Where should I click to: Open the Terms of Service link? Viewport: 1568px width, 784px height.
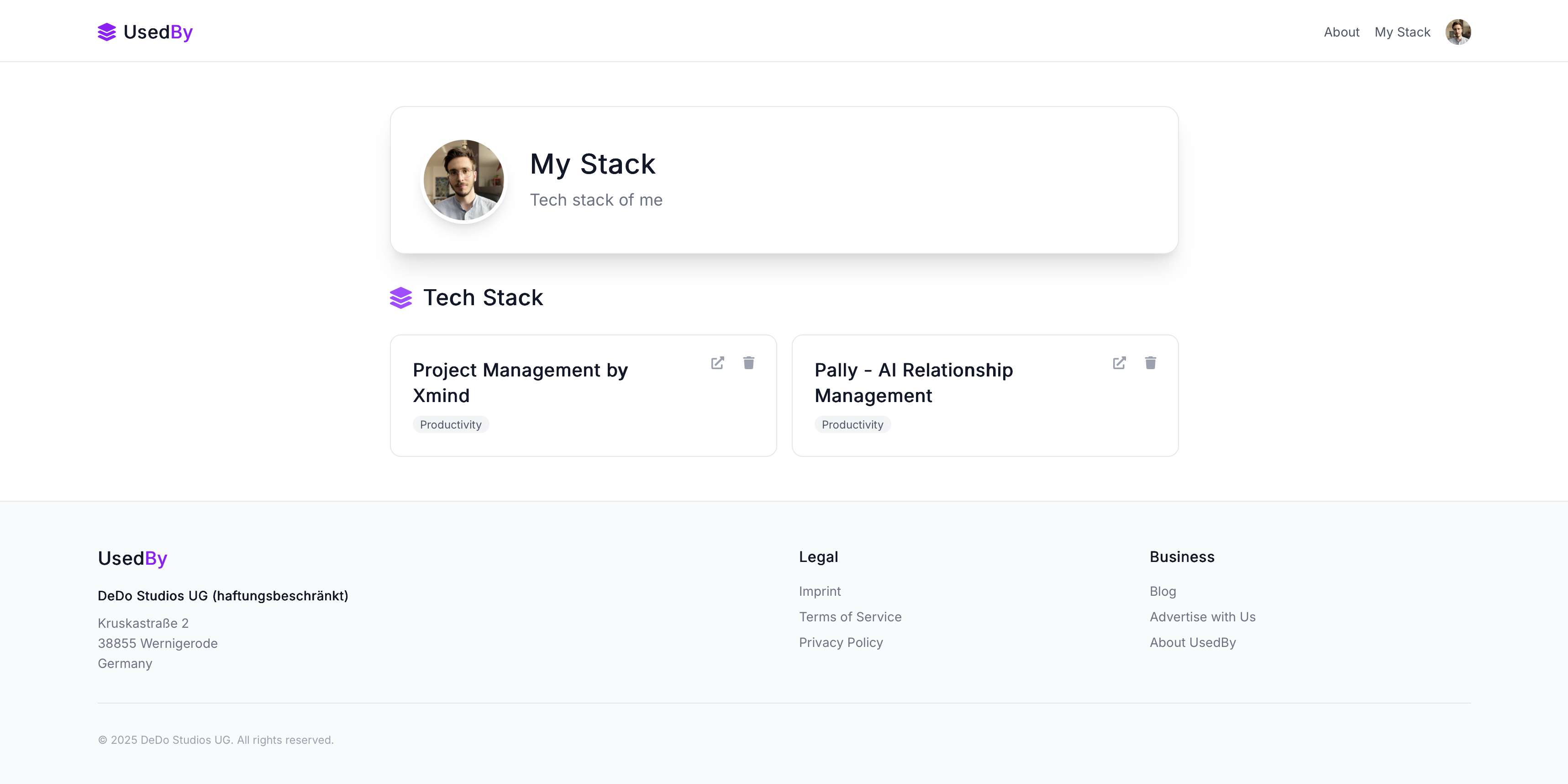tap(850, 617)
